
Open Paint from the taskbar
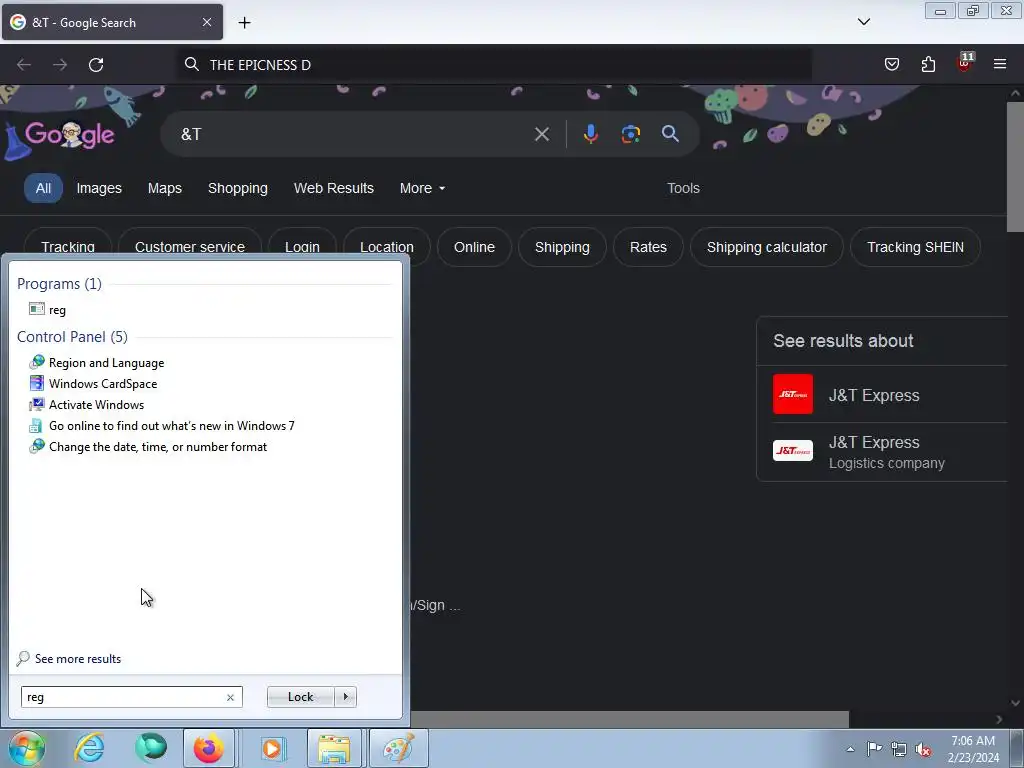coord(399,748)
